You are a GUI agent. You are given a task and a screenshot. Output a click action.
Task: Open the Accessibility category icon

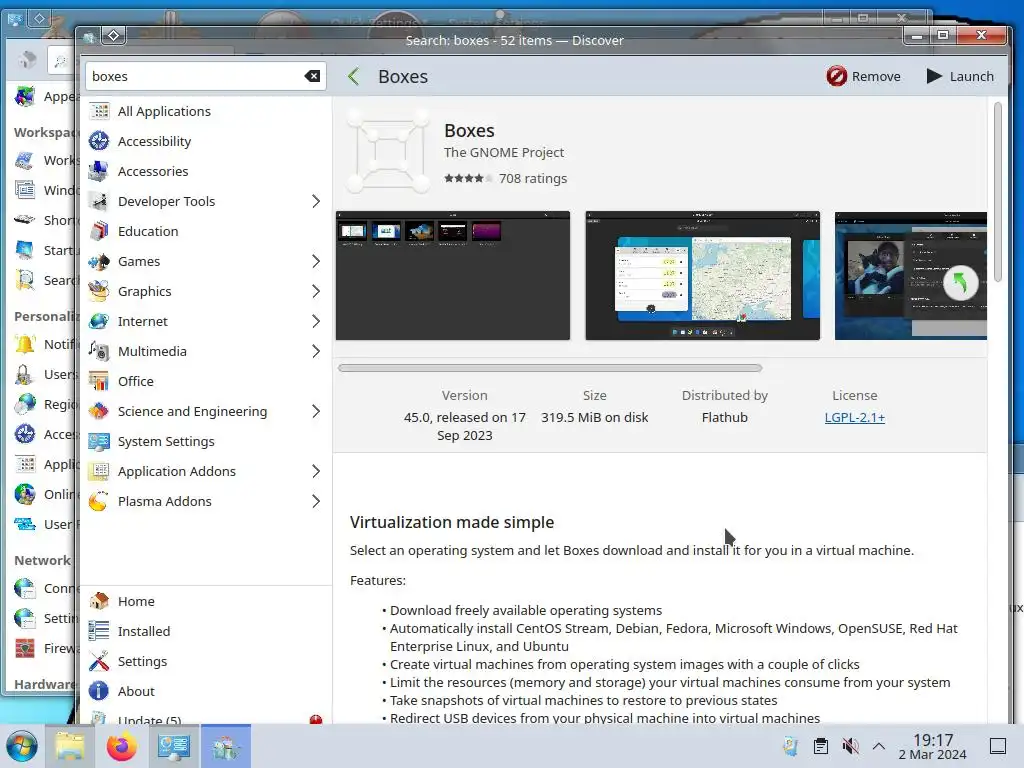99,141
